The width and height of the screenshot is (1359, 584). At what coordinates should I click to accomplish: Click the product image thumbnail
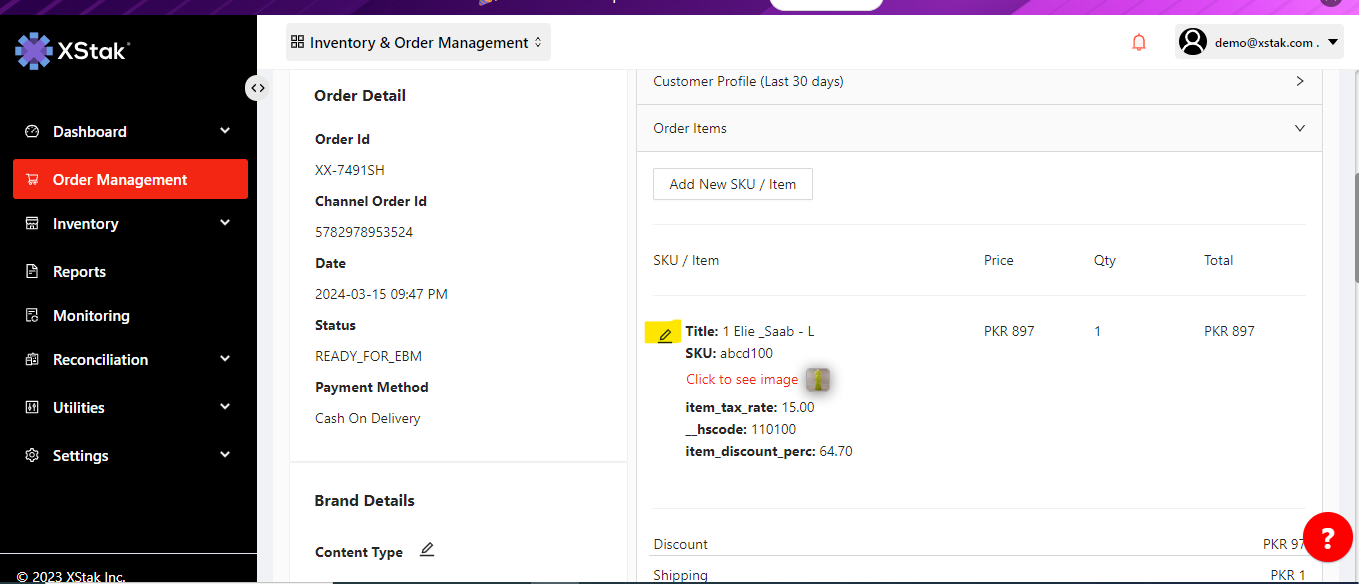pyautogui.click(x=818, y=379)
